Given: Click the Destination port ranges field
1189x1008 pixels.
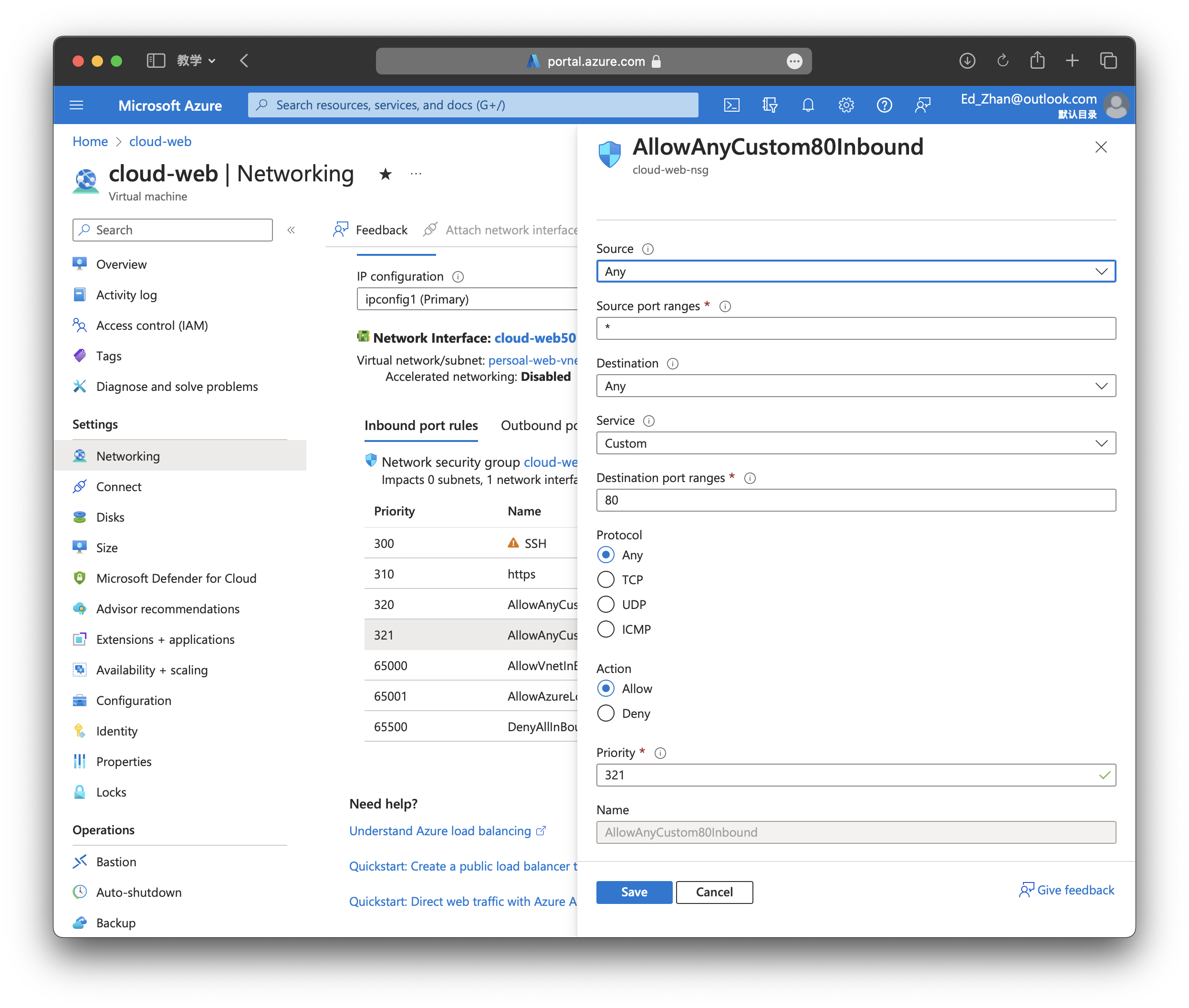Looking at the screenshot, I should pos(855,500).
